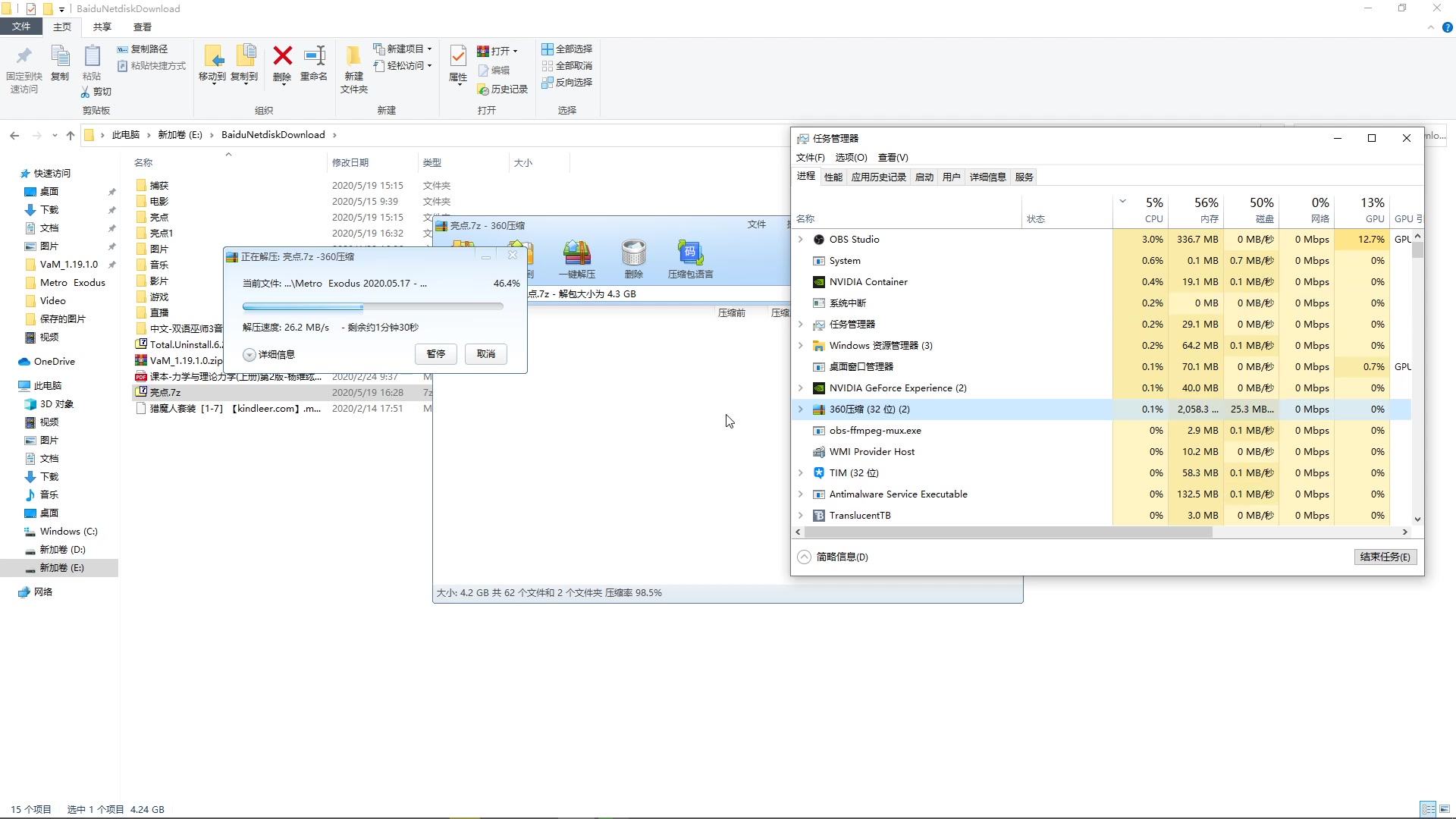Click Copy to (复制到) icon

pyautogui.click(x=245, y=56)
